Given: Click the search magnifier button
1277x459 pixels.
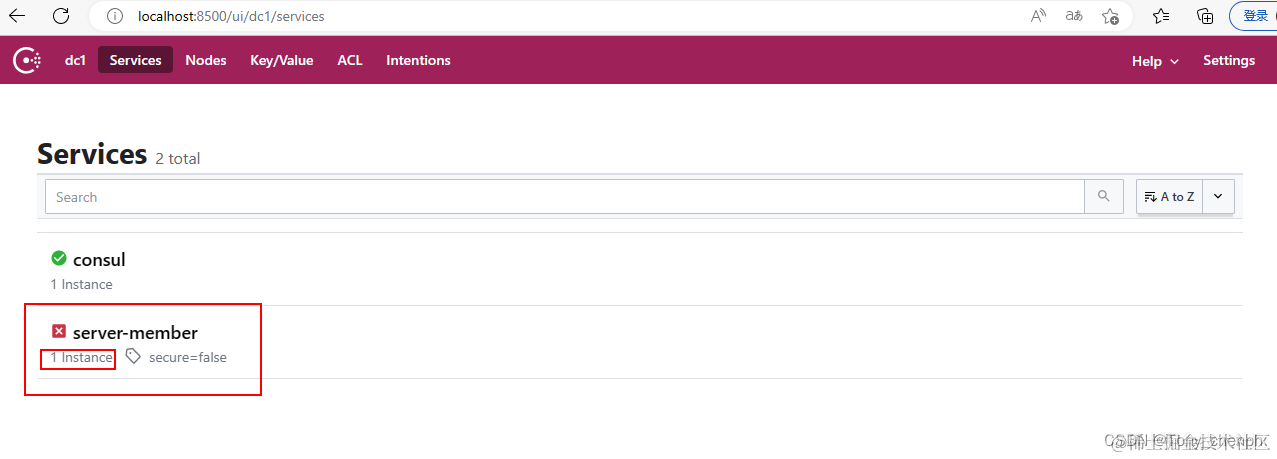Looking at the screenshot, I should [1103, 197].
